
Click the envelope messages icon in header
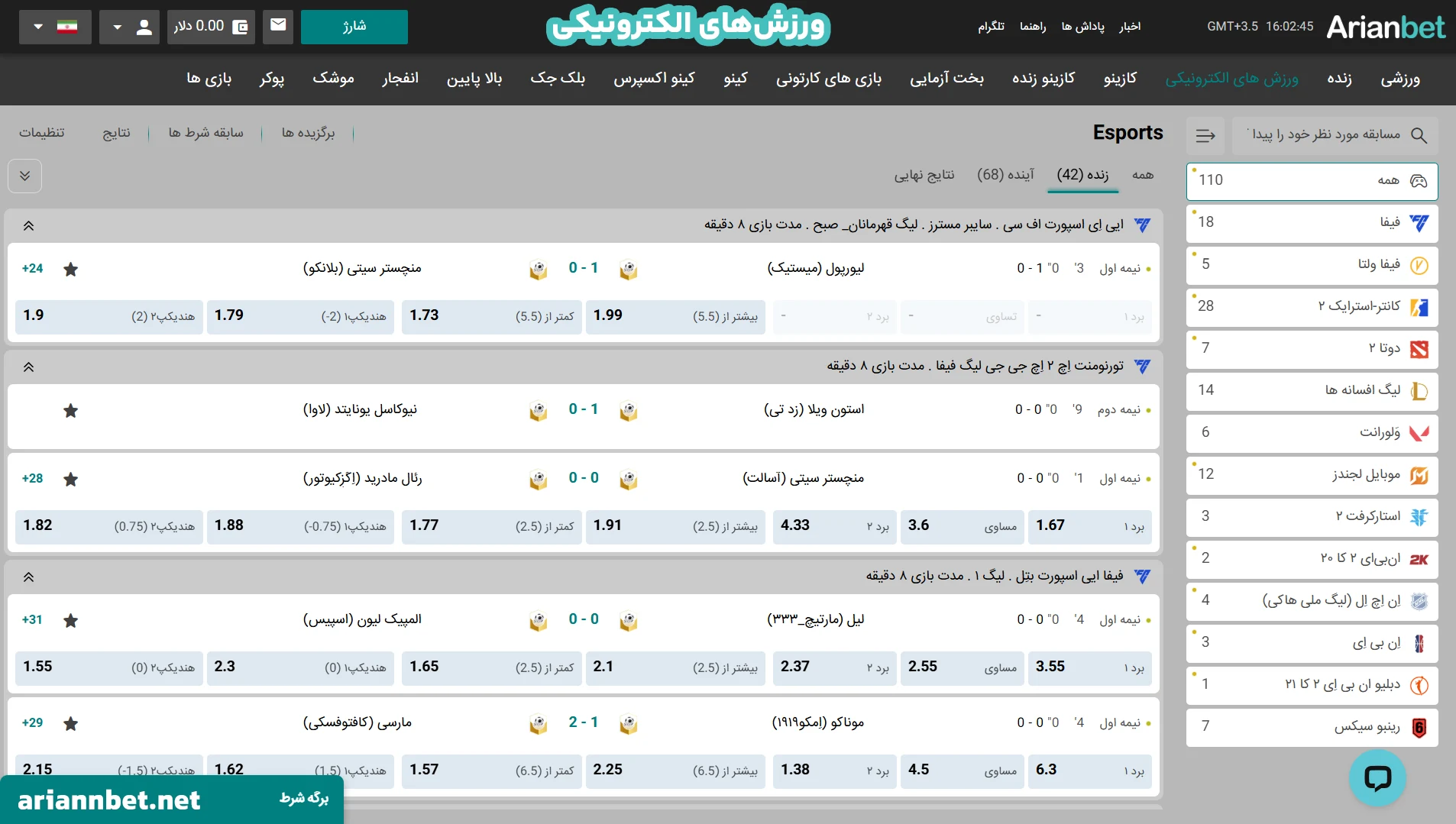click(278, 26)
